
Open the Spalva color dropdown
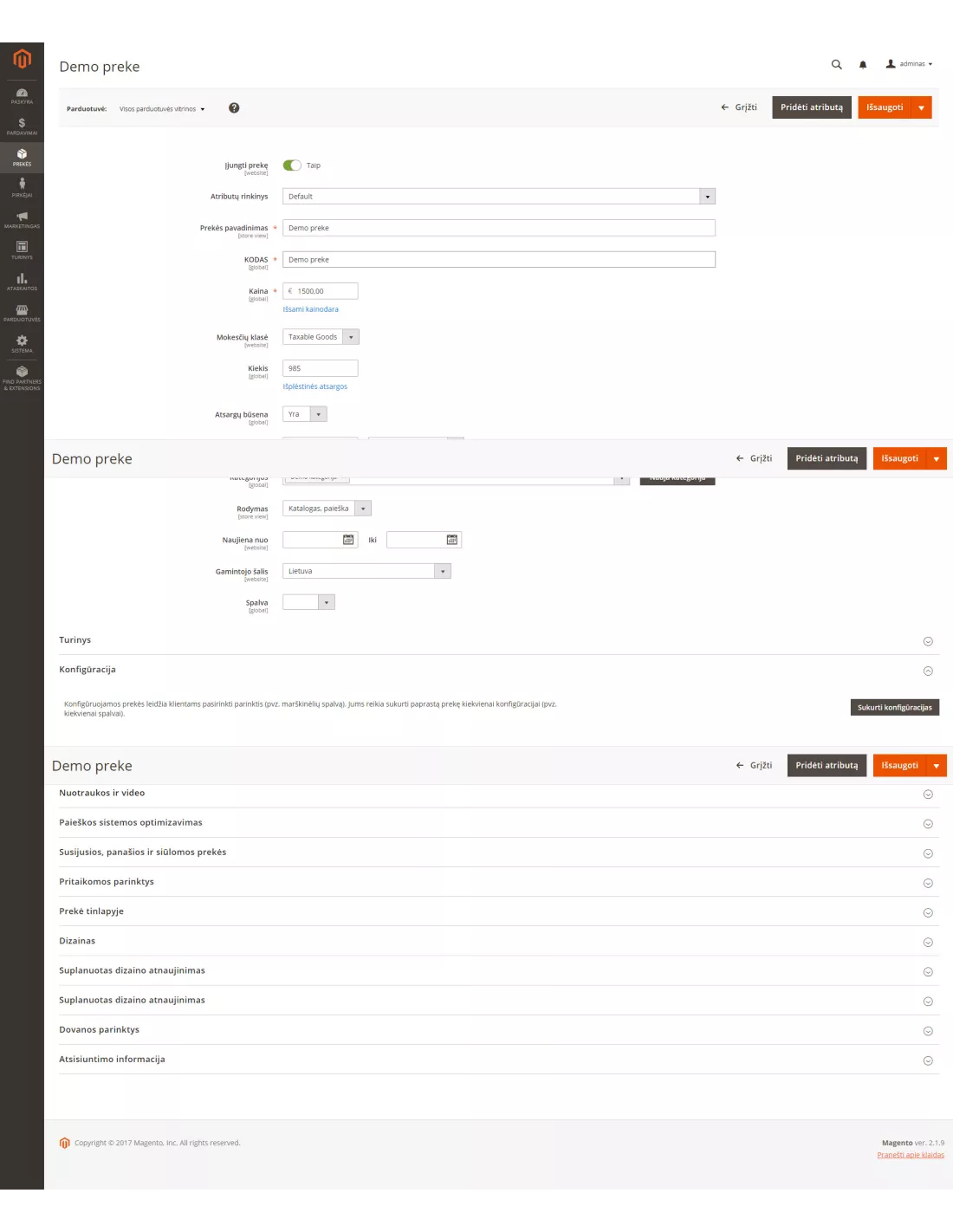308,602
